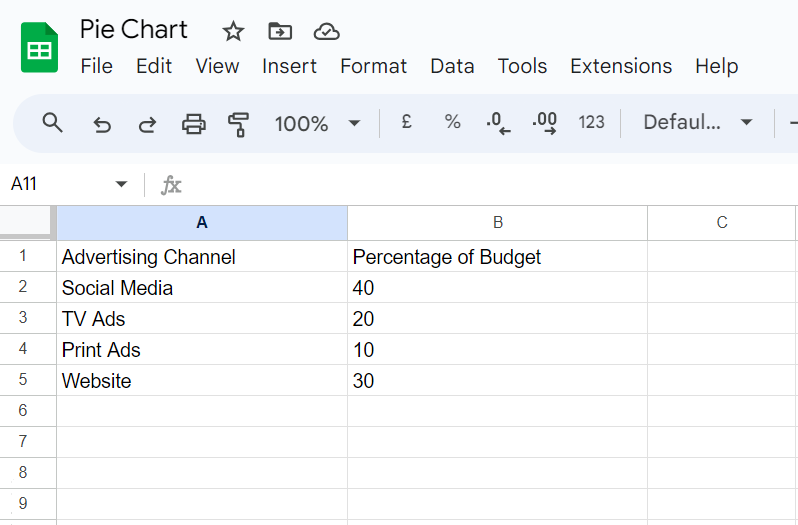Select column C header
This screenshot has width=798, height=525.
(x=722, y=223)
